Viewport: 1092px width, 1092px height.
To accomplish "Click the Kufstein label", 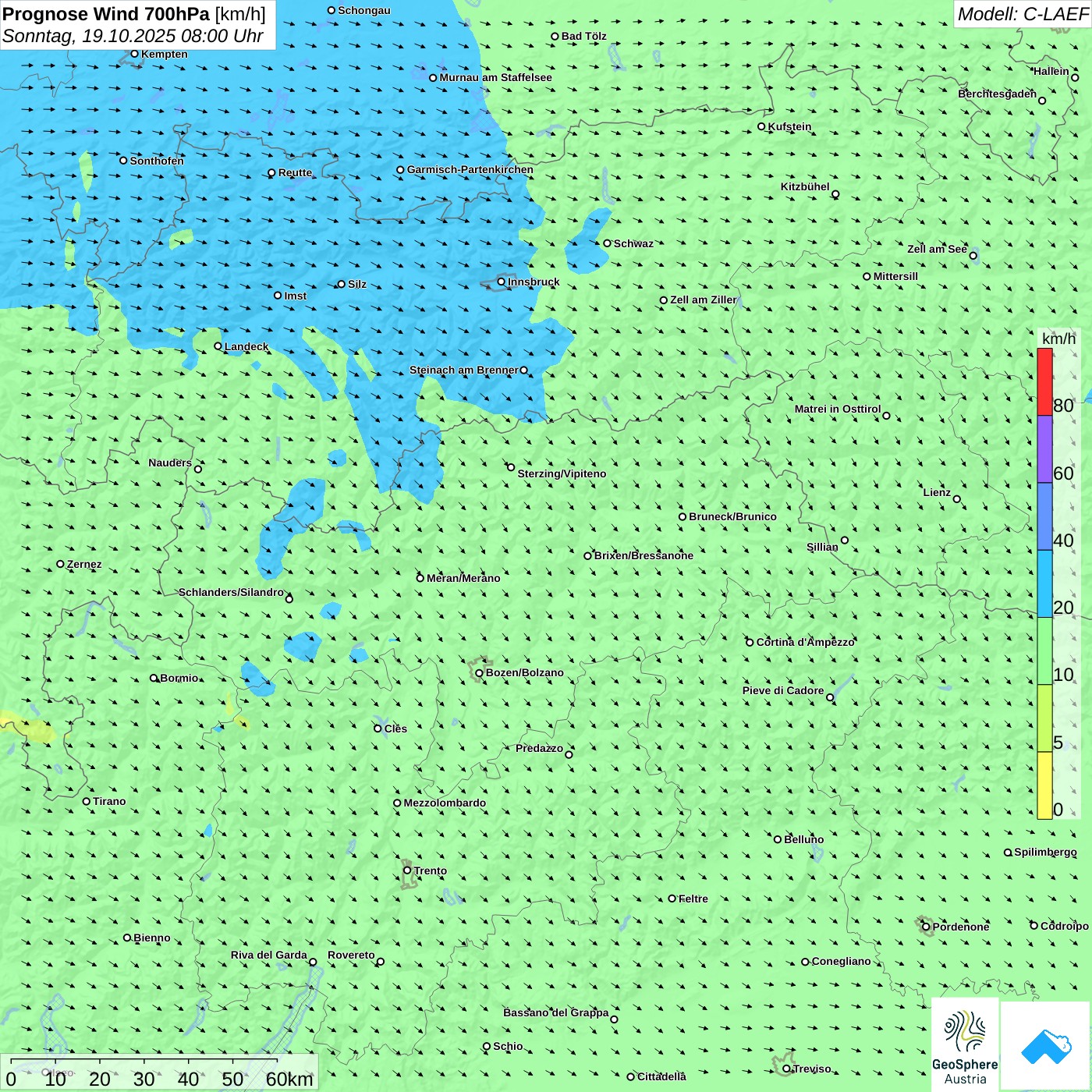I will 790,126.
